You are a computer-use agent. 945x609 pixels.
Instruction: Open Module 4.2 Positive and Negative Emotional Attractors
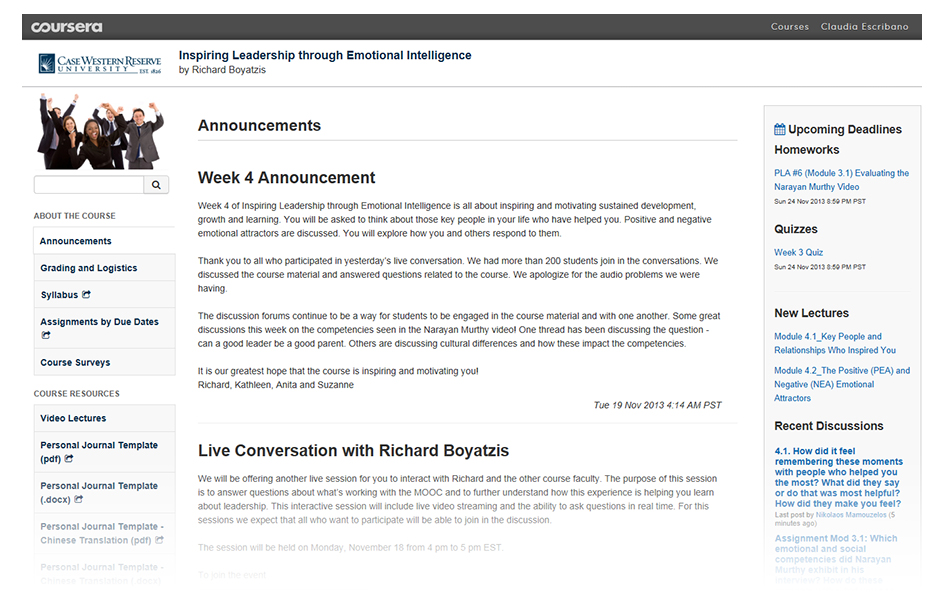(x=842, y=384)
